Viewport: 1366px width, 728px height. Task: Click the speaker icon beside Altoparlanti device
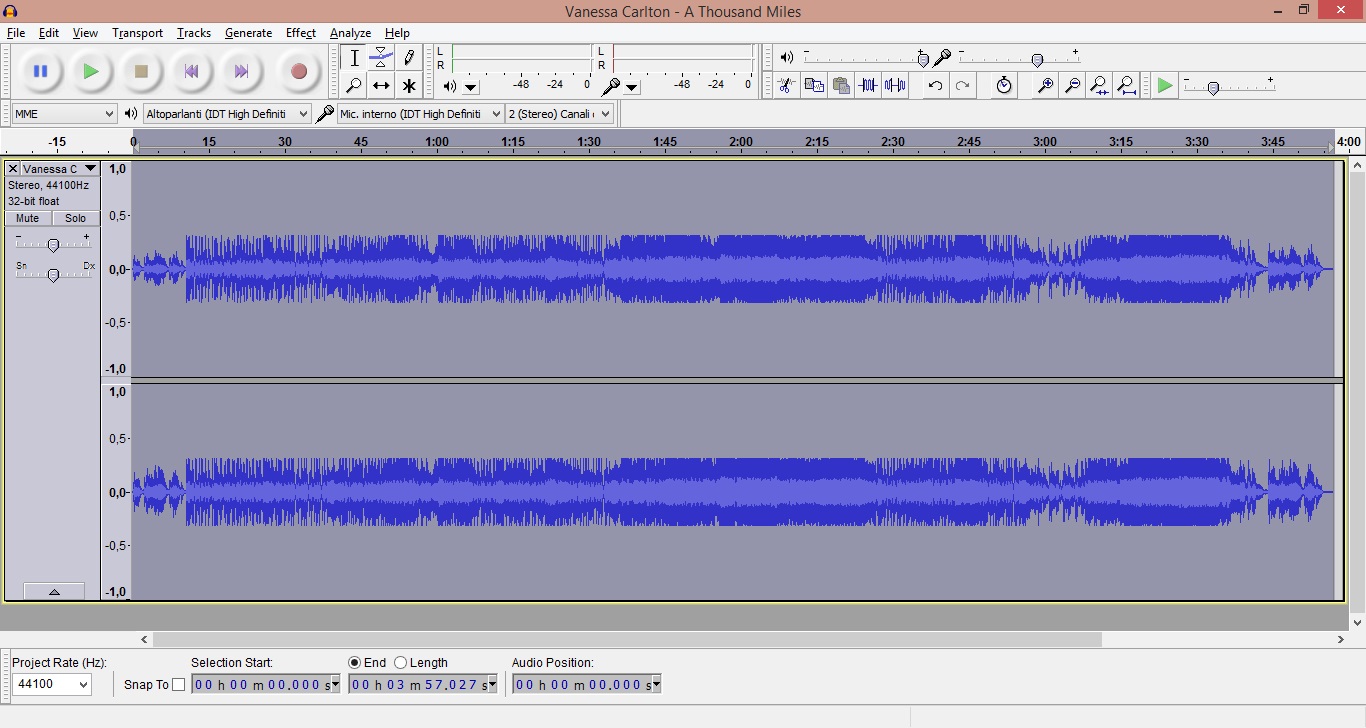(131, 114)
